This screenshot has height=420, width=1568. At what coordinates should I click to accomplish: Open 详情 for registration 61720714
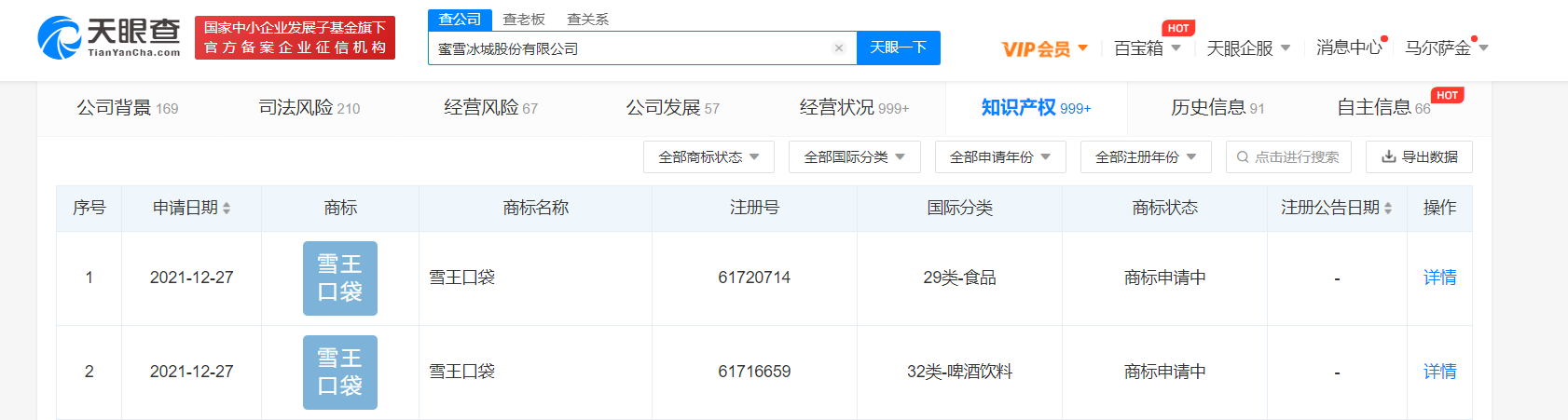(x=1439, y=278)
